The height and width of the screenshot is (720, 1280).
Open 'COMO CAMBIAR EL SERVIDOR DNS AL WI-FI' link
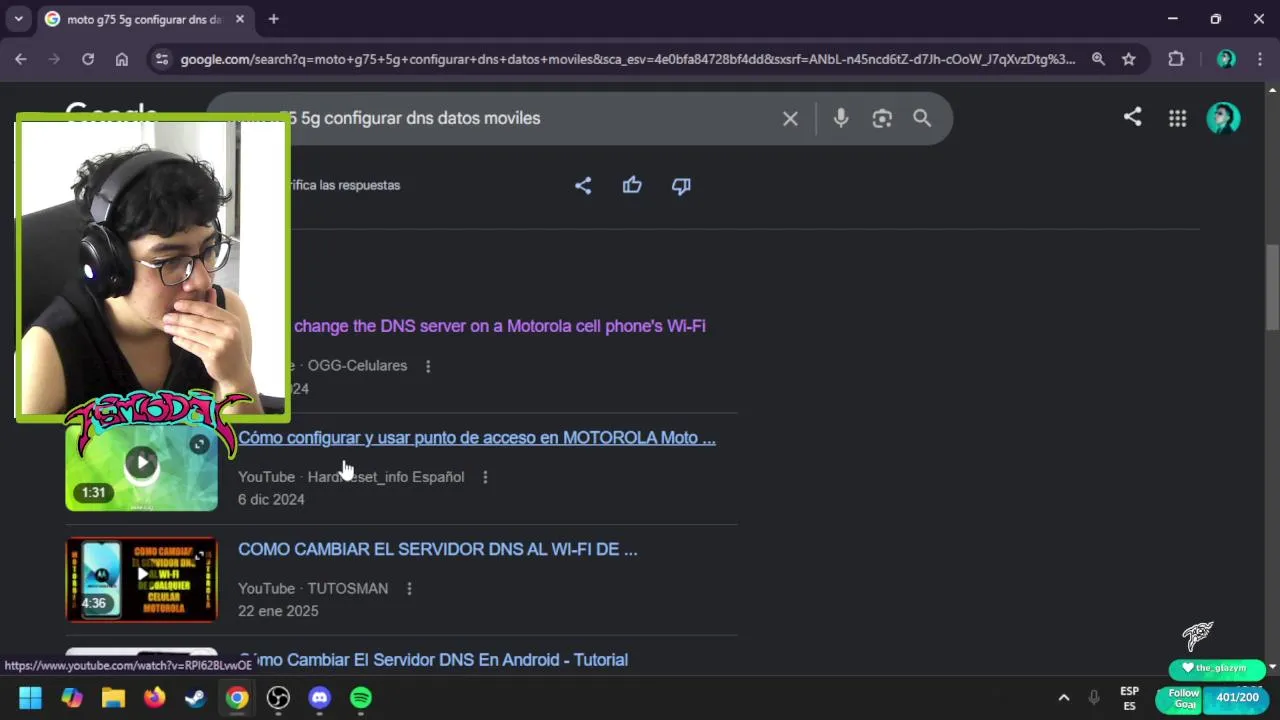pyautogui.click(x=437, y=549)
